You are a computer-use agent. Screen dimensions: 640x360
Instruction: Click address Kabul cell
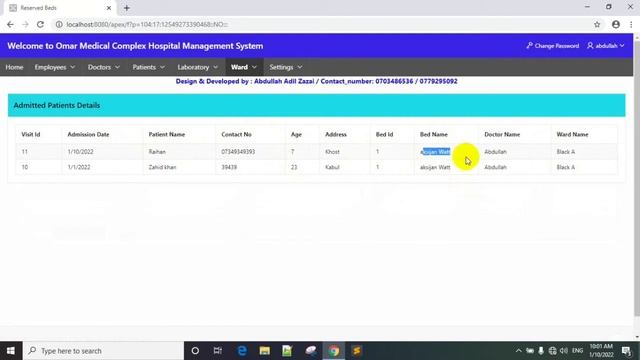332,167
